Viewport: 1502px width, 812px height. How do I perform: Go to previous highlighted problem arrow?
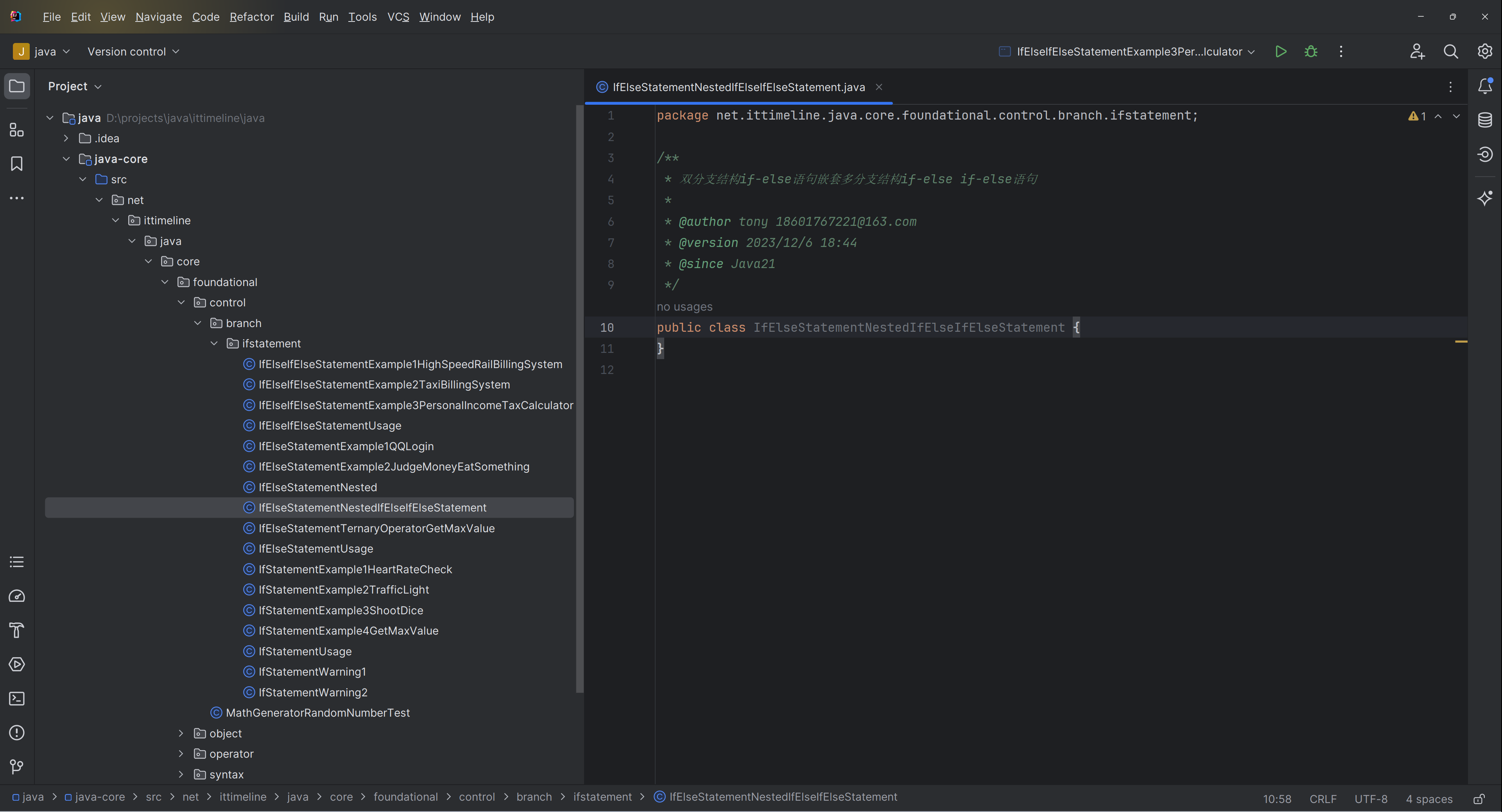(x=1438, y=116)
